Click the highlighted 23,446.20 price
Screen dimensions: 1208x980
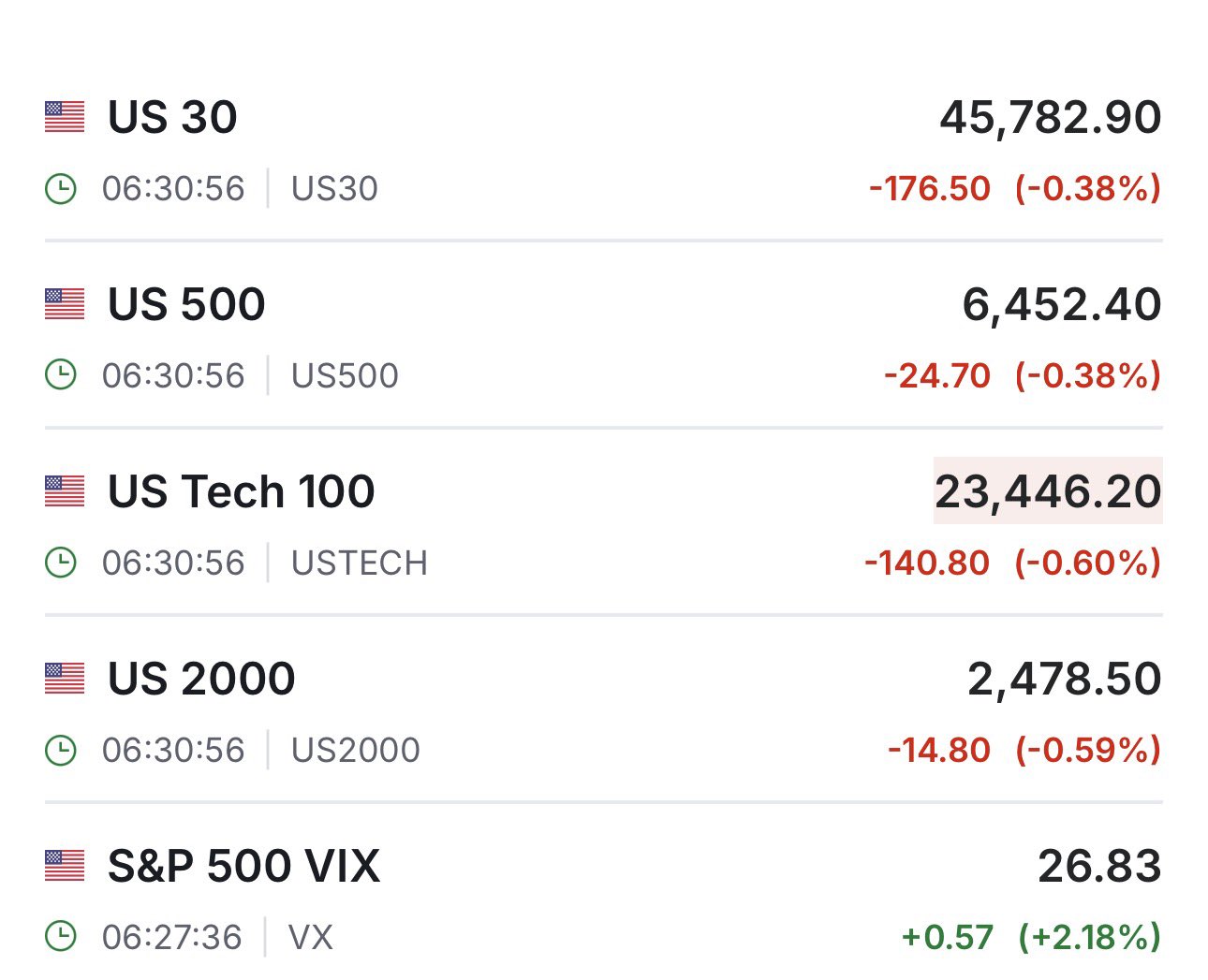1048,491
